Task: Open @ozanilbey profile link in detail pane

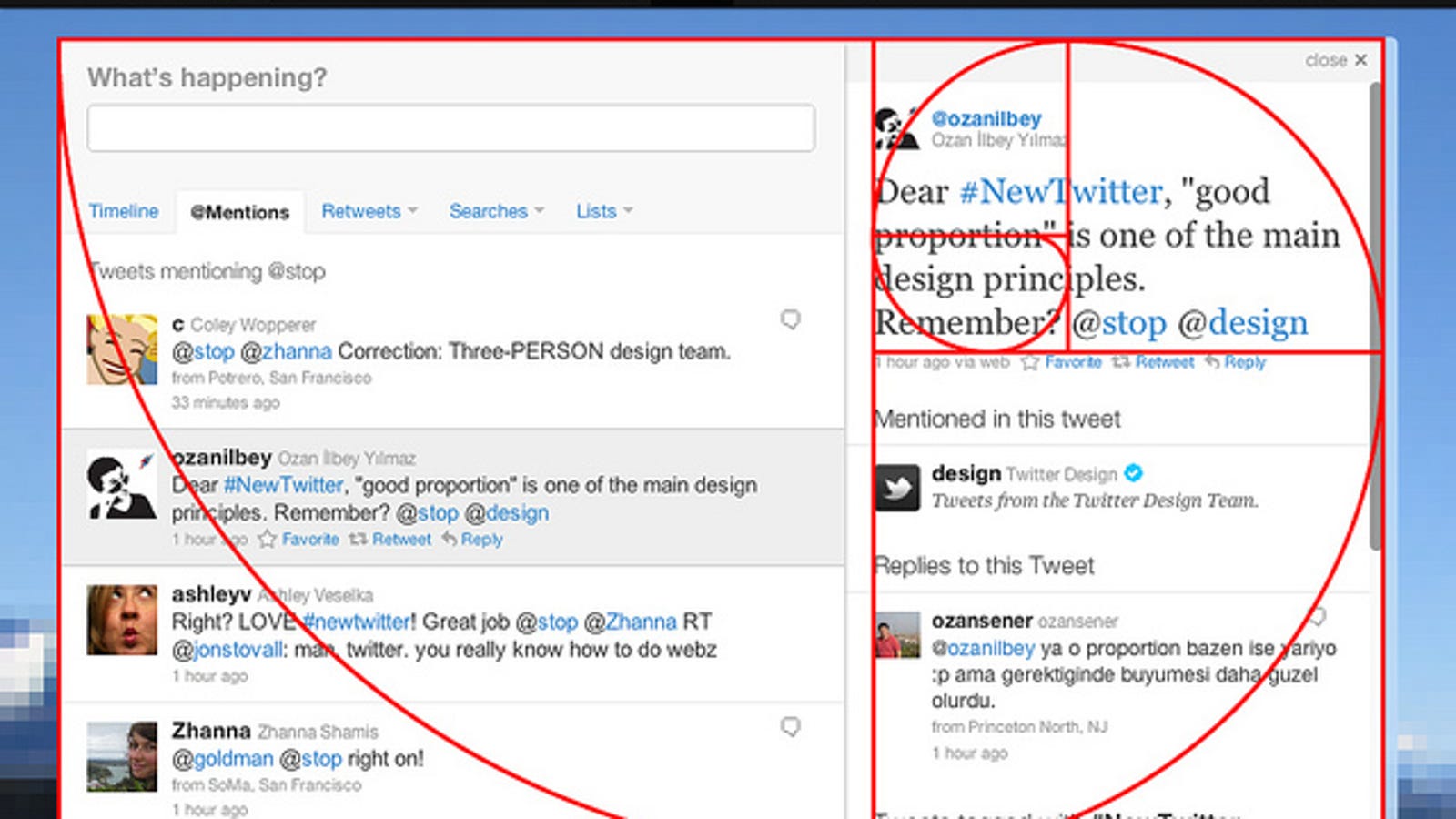Action: pos(986,118)
